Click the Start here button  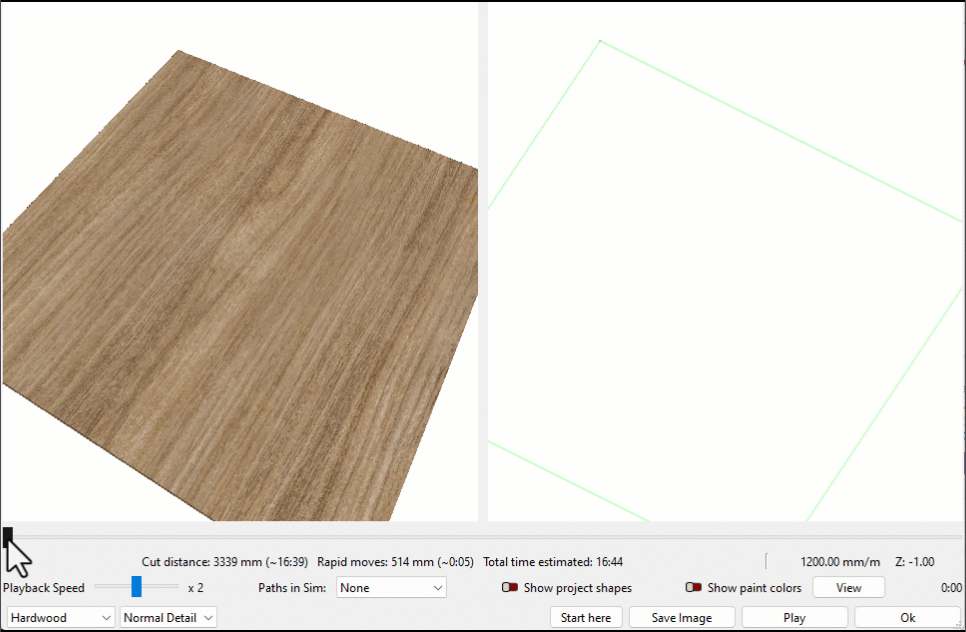pos(586,618)
